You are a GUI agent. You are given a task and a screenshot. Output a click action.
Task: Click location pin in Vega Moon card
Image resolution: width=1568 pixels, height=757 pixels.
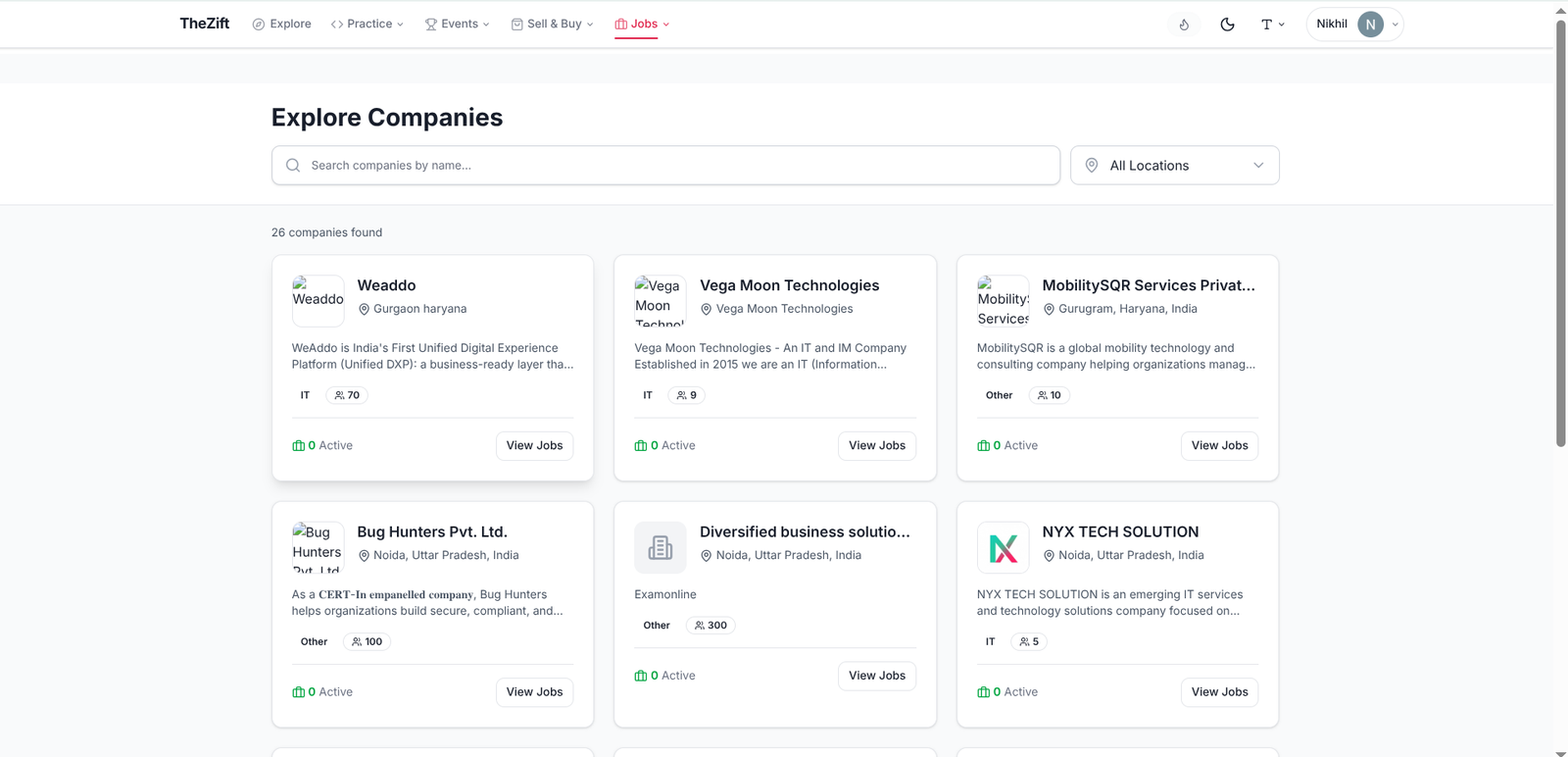tap(706, 309)
